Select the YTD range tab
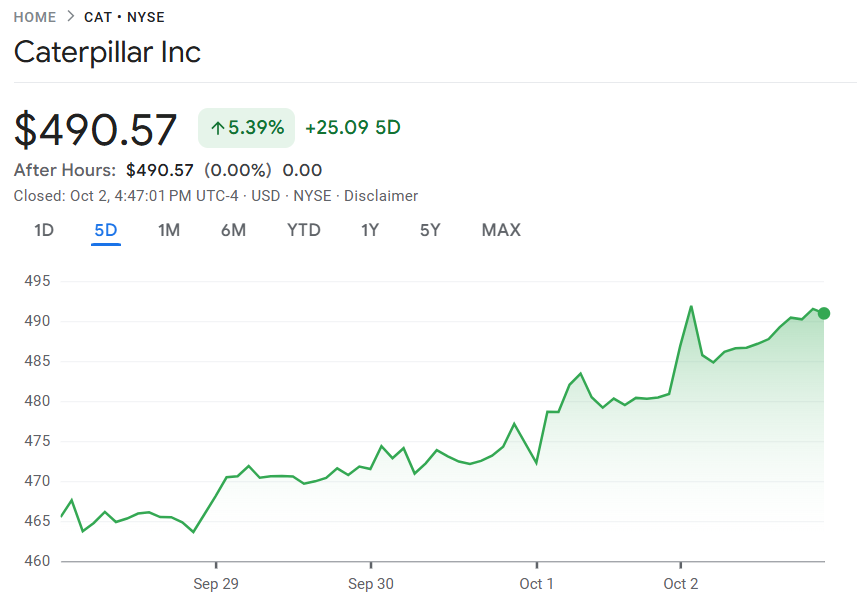 click(304, 230)
